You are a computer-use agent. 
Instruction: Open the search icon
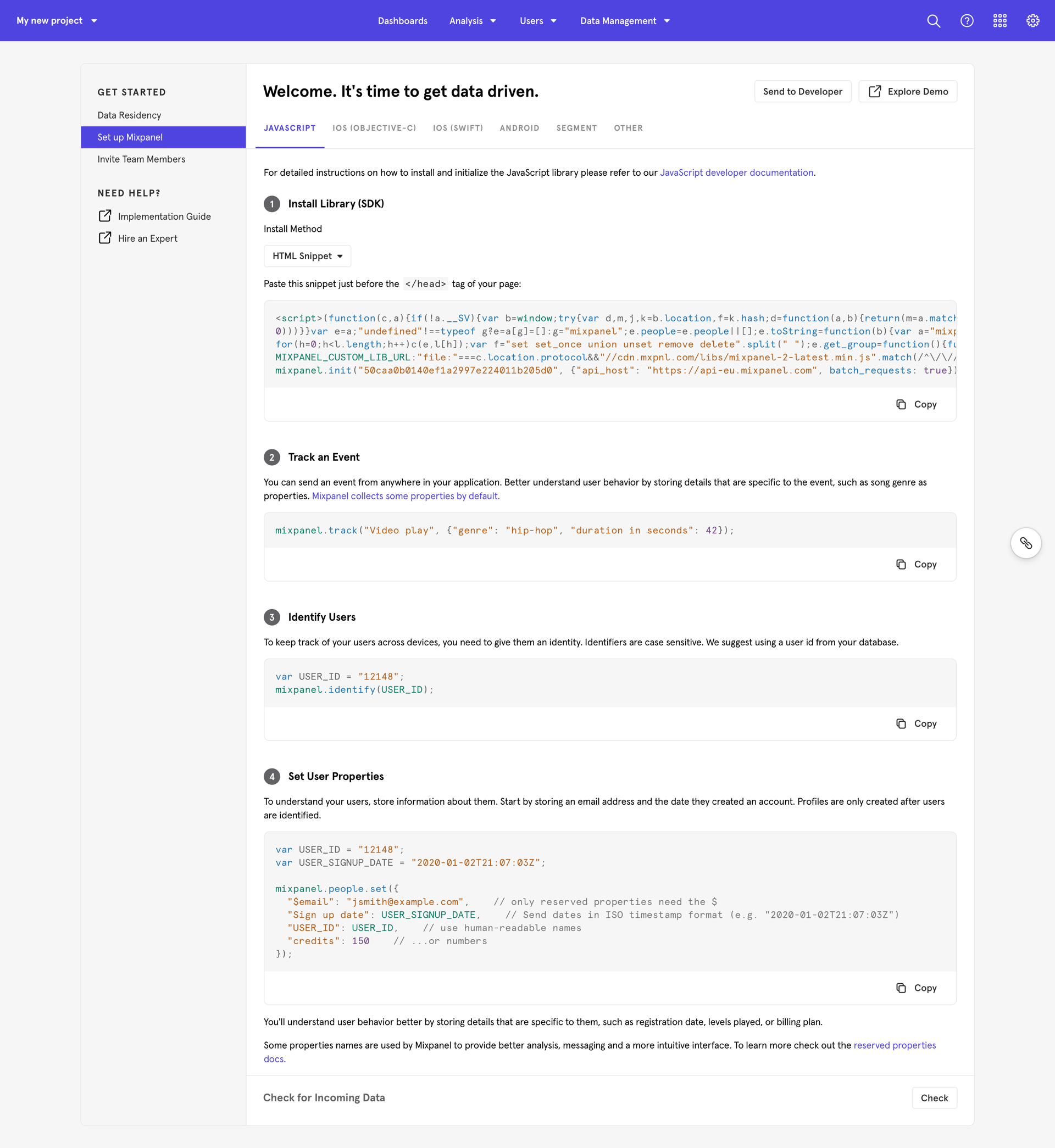tap(934, 20)
